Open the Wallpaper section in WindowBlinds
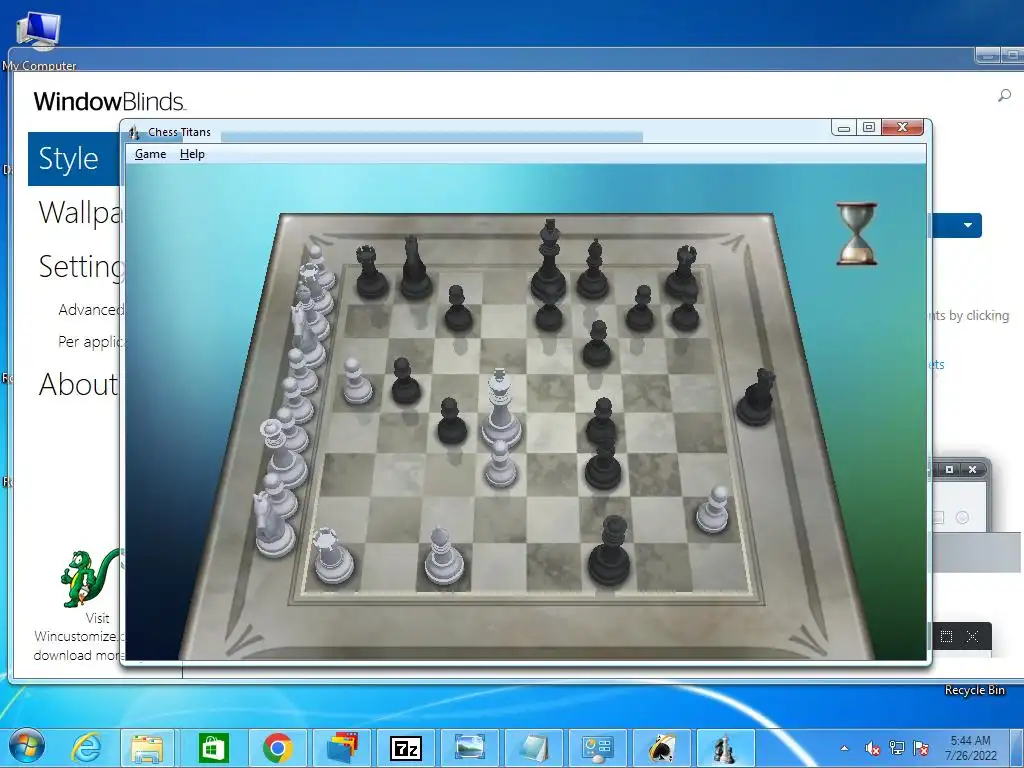Screen dimensions: 1024x768 point(80,213)
